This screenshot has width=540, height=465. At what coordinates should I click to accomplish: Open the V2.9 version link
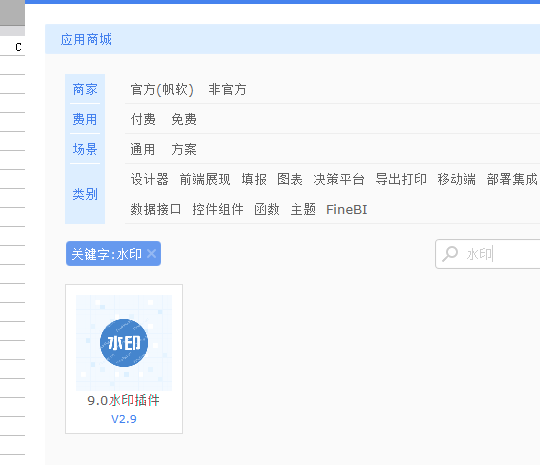pyautogui.click(x=124, y=419)
